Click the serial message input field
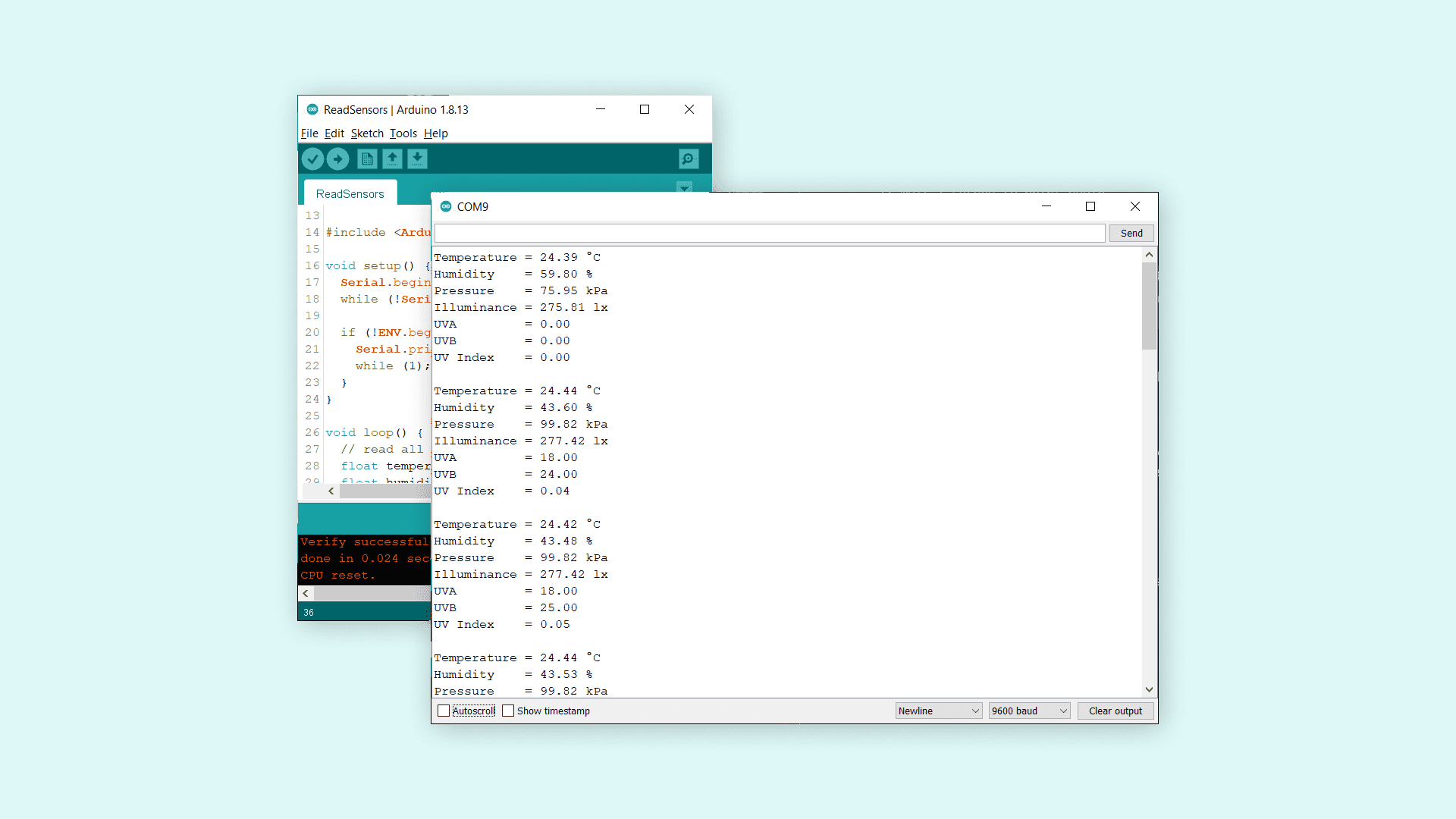 pyautogui.click(x=769, y=233)
